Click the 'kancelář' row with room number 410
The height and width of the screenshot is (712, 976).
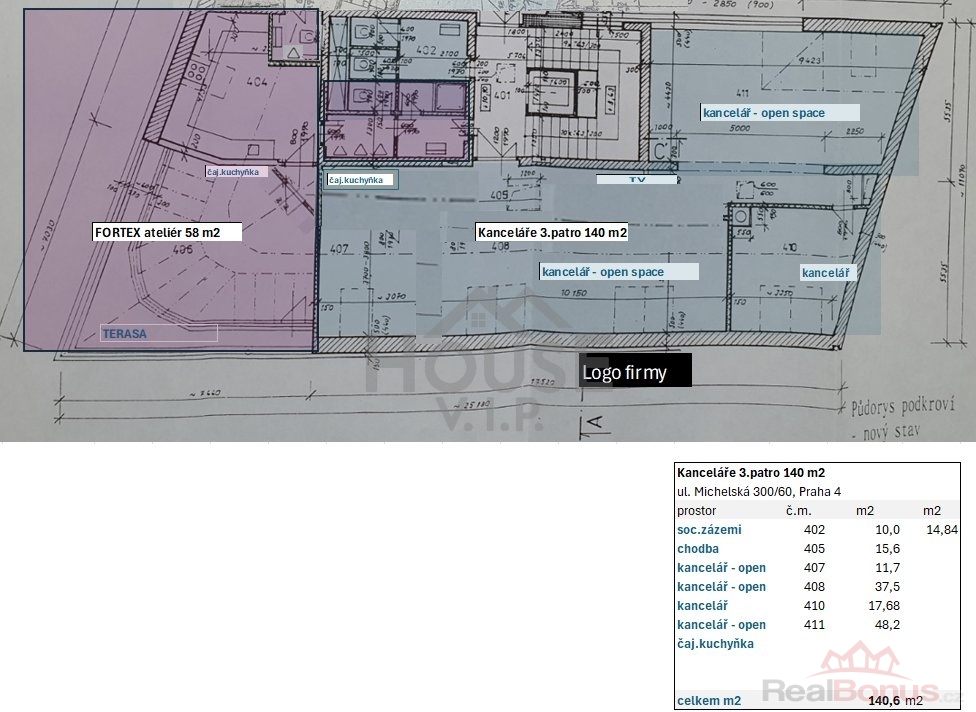(702, 606)
